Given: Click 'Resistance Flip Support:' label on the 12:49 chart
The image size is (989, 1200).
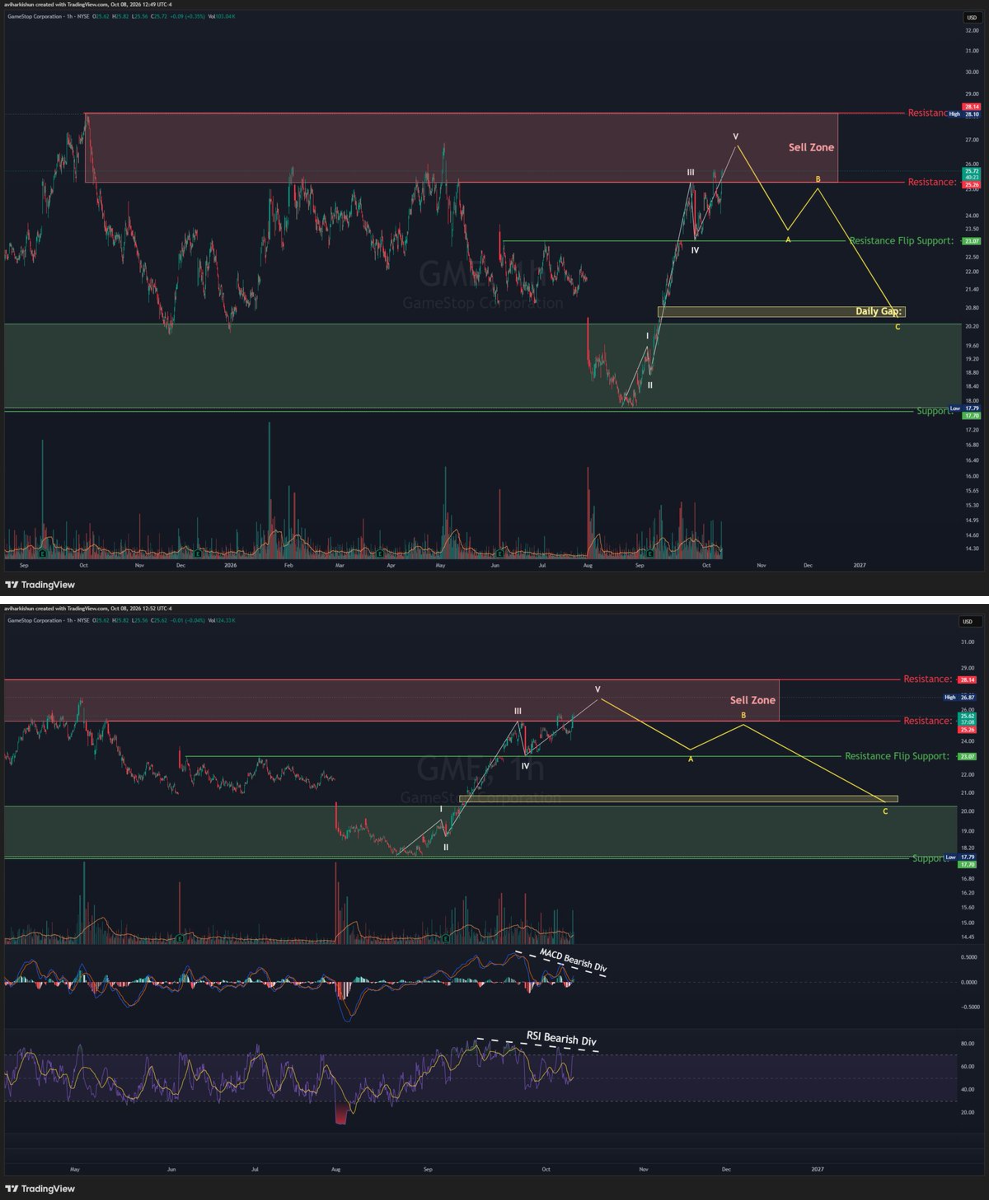Looking at the screenshot, I should pos(901,241).
